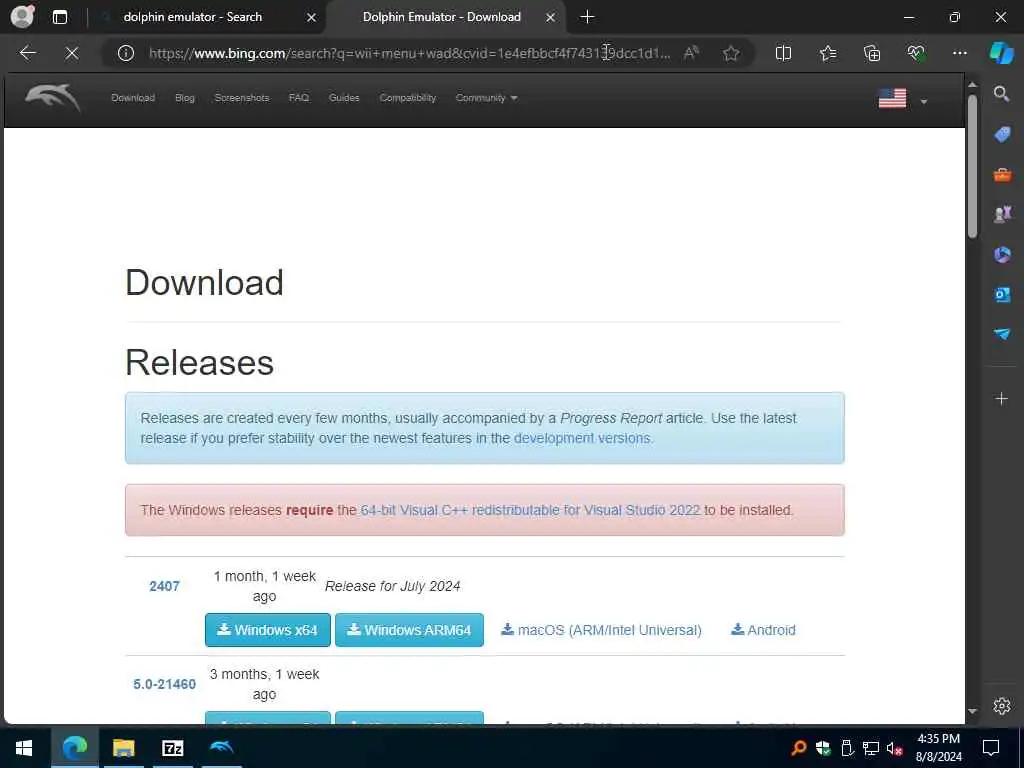Image resolution: width=1024 pixels, height=768 pixels.
Task: Open the Windows Start menu
Action: point(24,748)
